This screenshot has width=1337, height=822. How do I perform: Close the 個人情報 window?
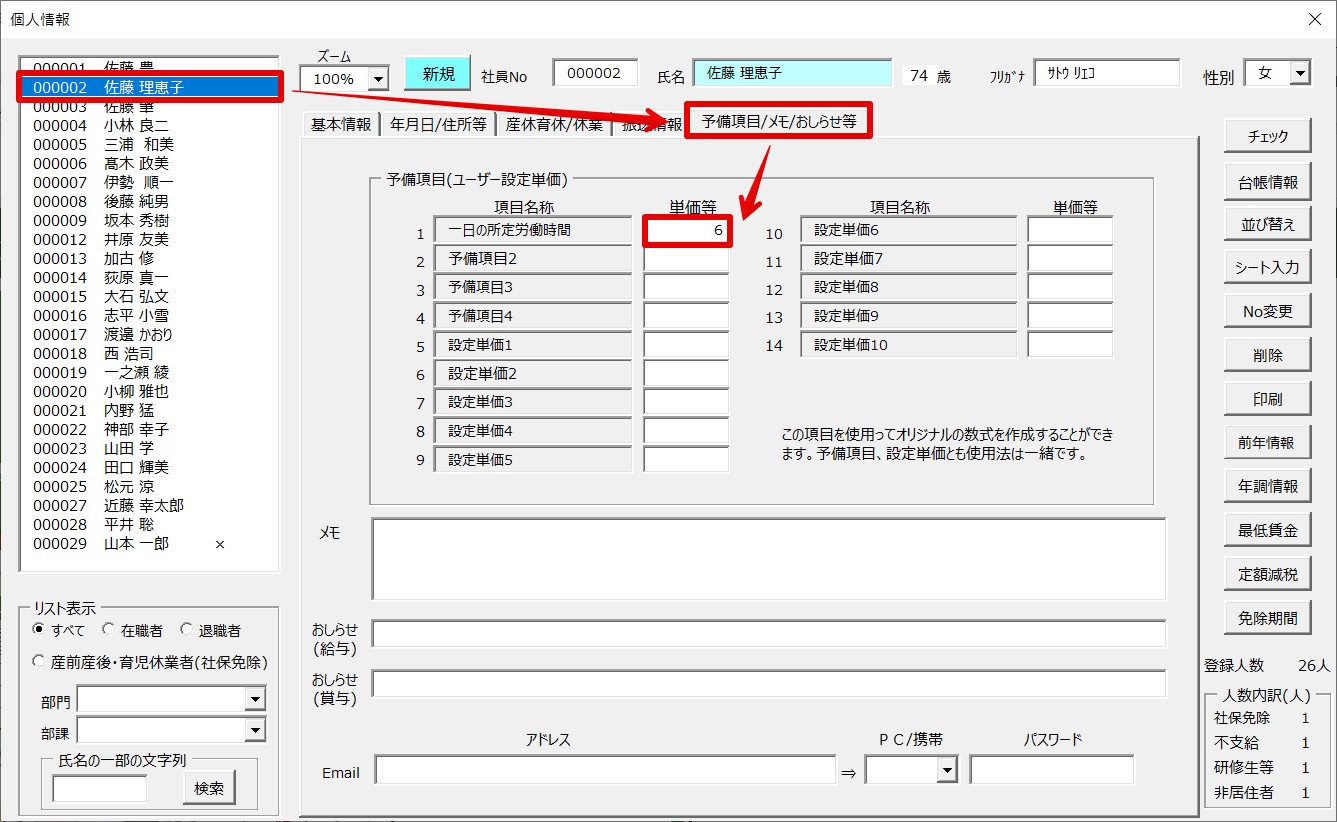point(1315,19)
